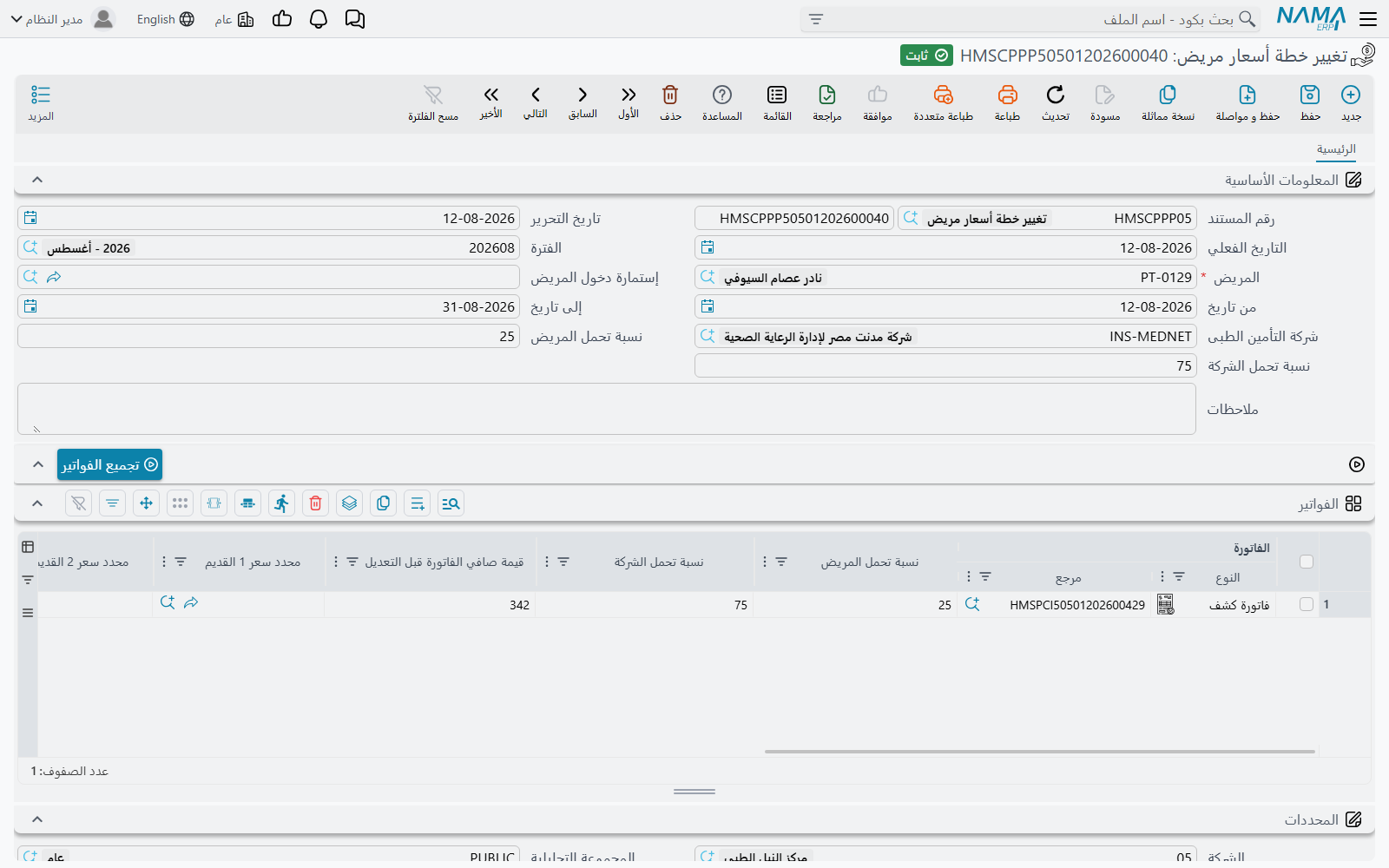This screenshot has width=1389, height=868.
Task: Click the running-person icon in grid toolbar
Action: (281, 503)
